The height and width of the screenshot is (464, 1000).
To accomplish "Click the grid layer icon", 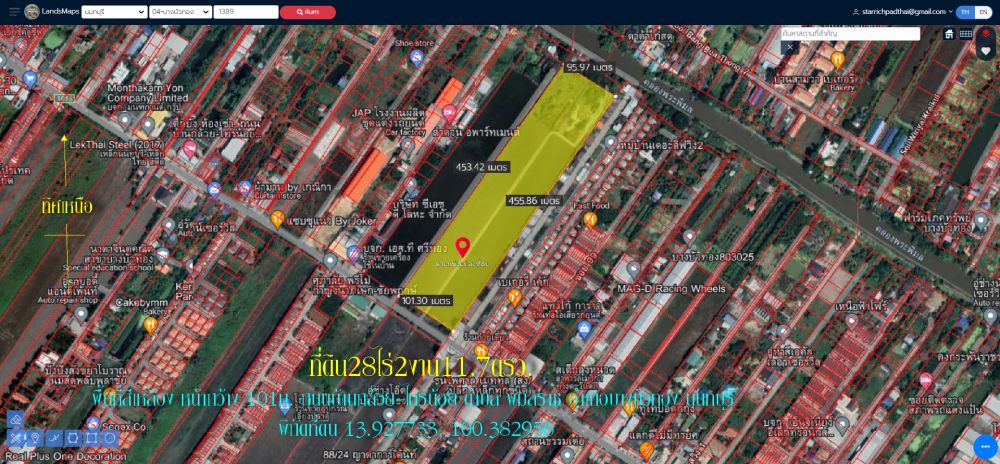I will pyautogui.click(x=966, y=34).
